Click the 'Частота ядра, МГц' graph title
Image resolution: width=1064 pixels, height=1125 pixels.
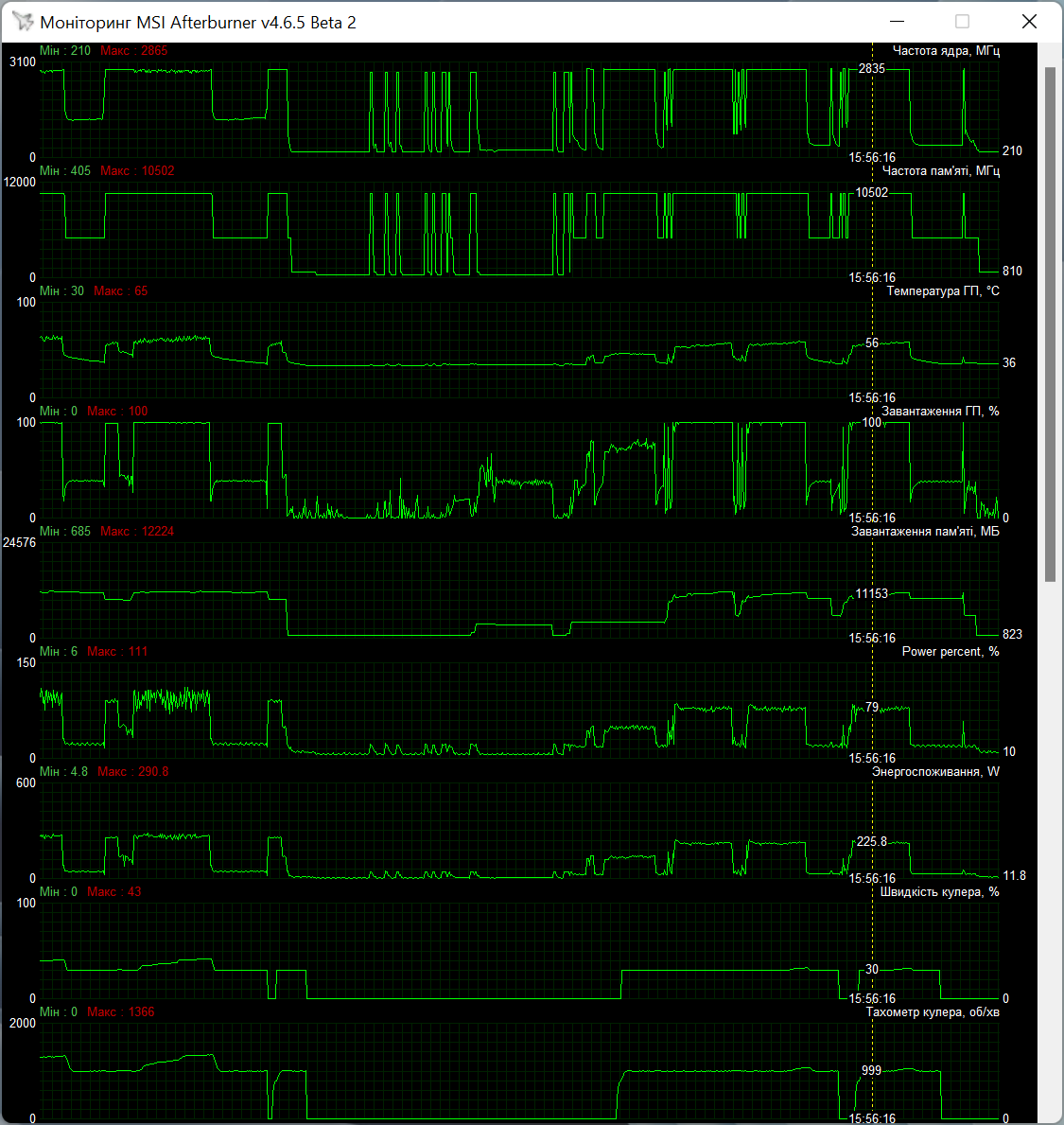(946, 51)
